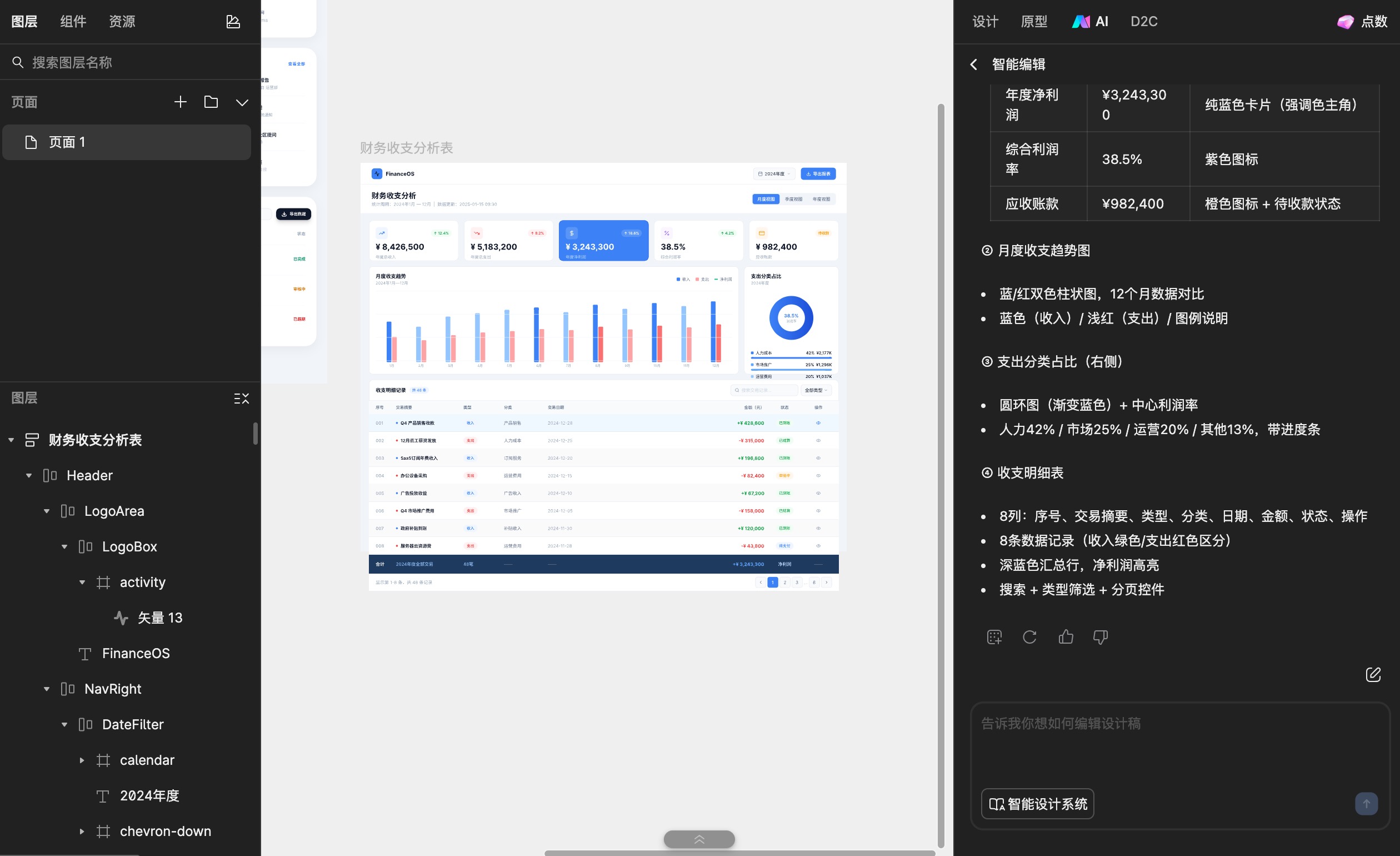Click the back arrow next to 智能编辑
1400x856 pixels.
(x=974, y=65)
